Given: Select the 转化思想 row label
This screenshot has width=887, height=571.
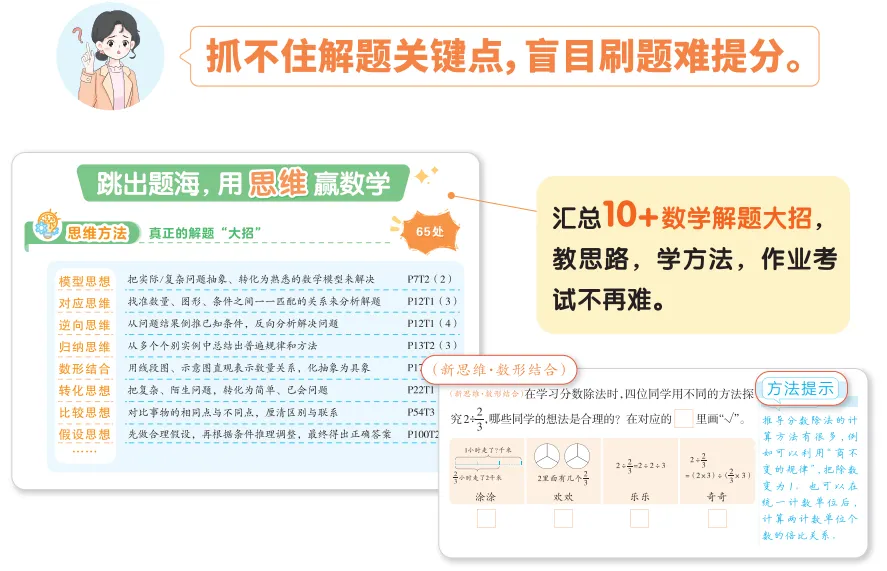Looking at the screenshot, I should click(84, 390).
